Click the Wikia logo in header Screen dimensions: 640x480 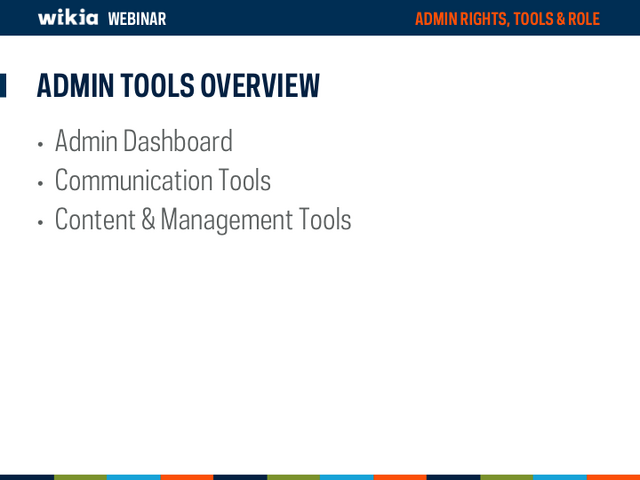tap(68, 17)
